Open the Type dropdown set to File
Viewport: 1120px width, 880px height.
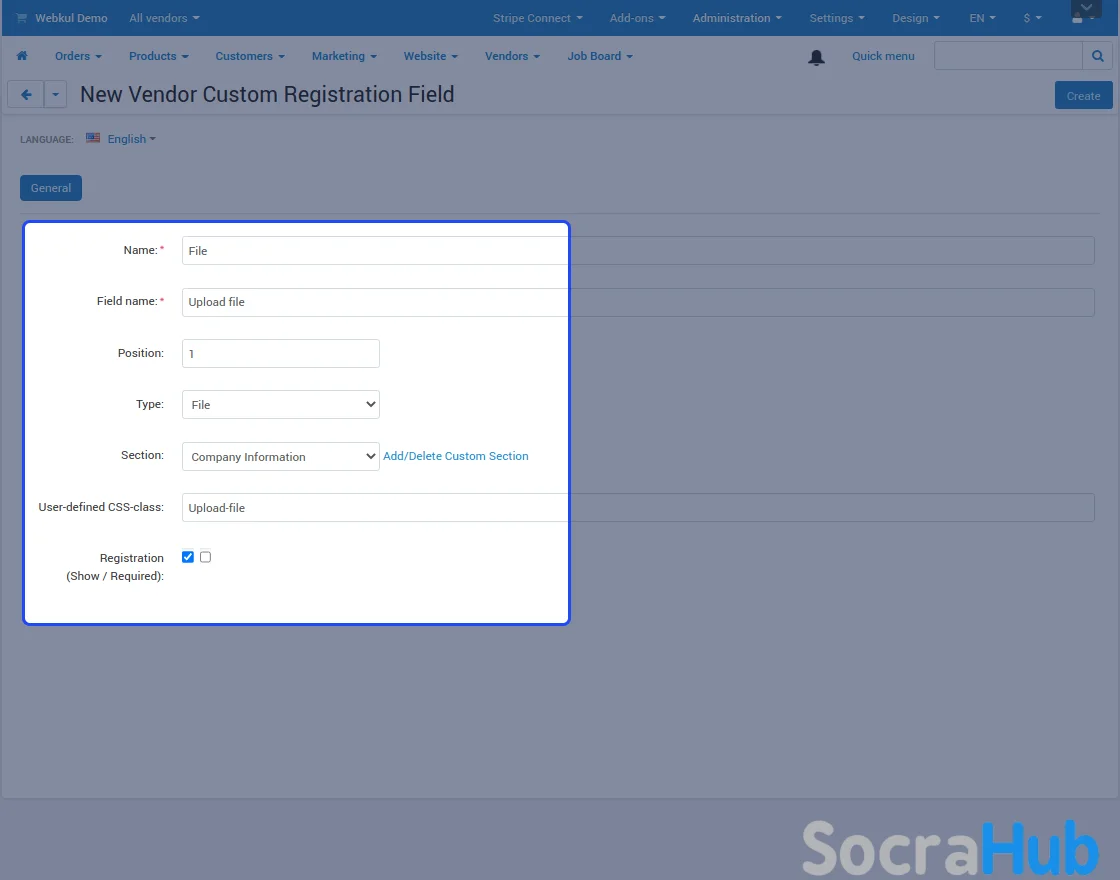(280, 405)
